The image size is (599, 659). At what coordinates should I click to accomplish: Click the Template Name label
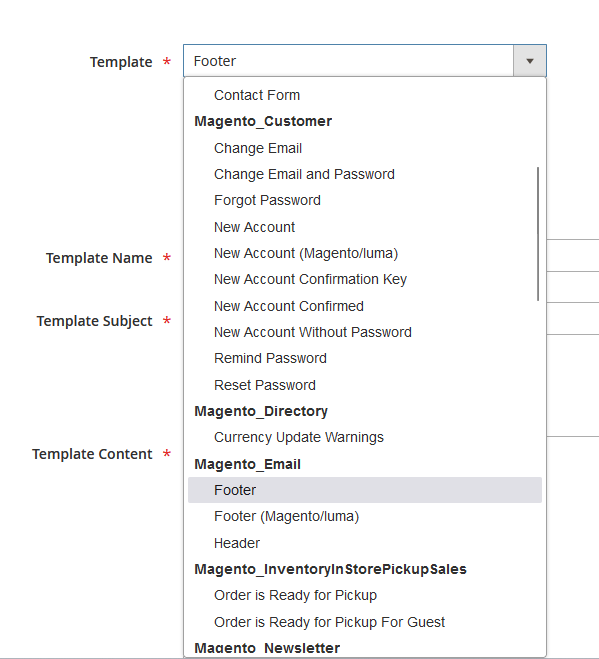click(99, 258)
